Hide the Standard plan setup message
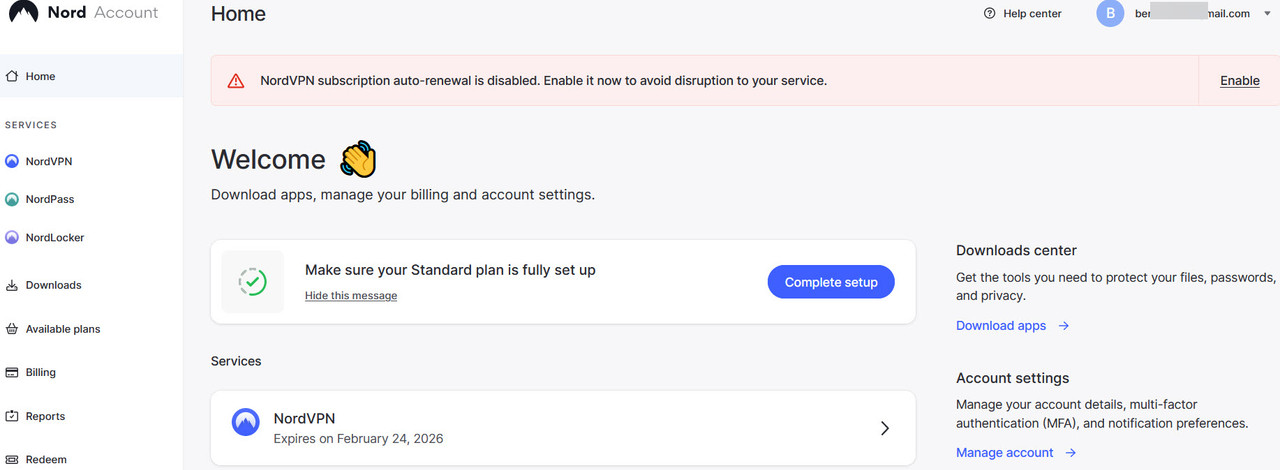The height and width of the screenshot is (470, 1280). (351, 296)
